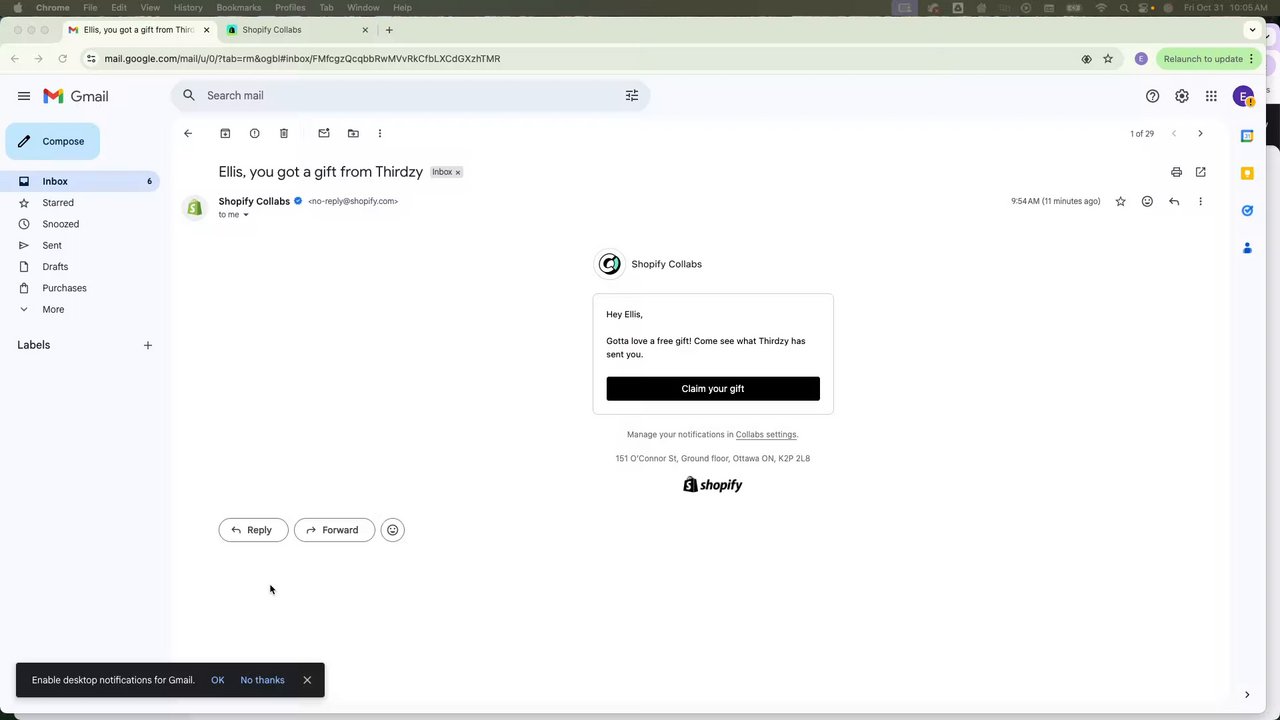Delete this email with trash icon
This screenshot has width=1280, height=720.
pos(284,133)
